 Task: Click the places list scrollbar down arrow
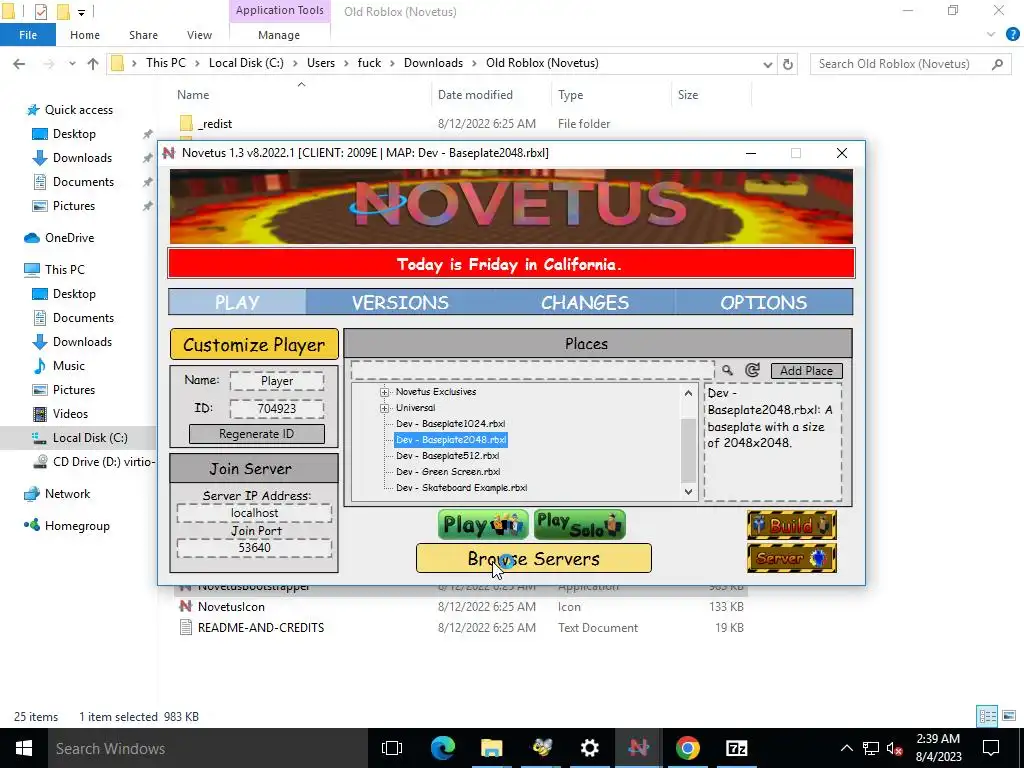(688, 492)
